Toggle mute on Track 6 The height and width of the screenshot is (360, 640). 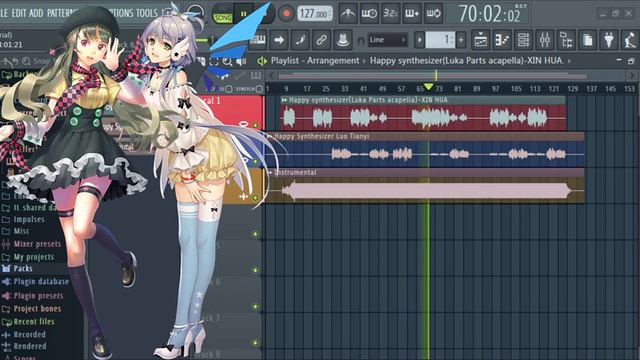pyautogui.click(x=255, y=307)
